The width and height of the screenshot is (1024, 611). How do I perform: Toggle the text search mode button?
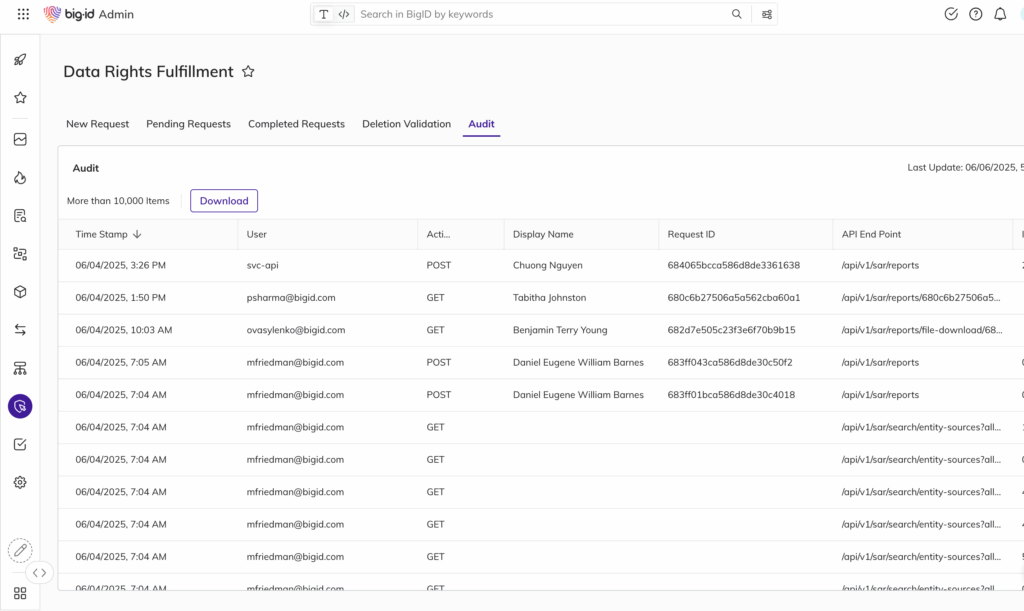[324, 15]
